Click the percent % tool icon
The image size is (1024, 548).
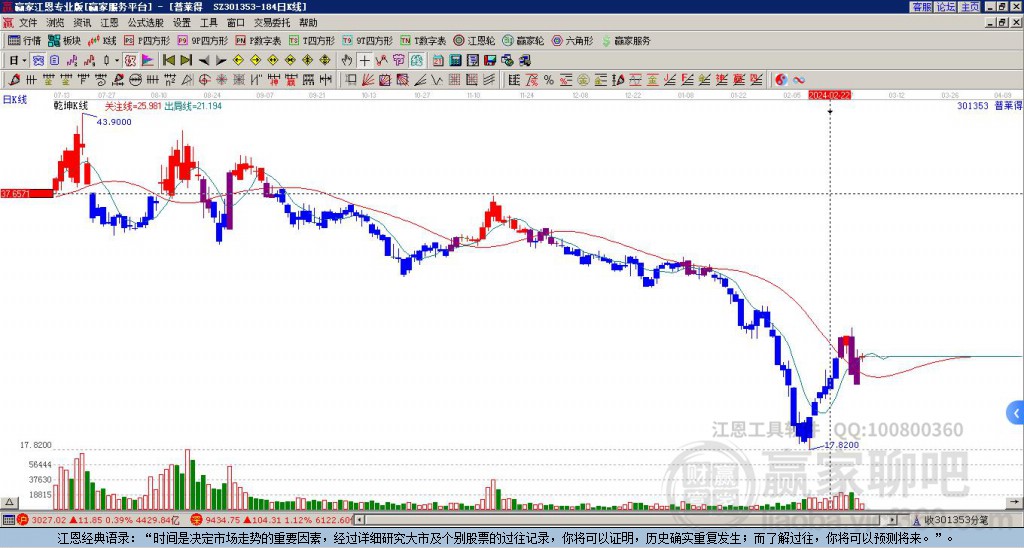pyautogui.click(x=549, y=80)
